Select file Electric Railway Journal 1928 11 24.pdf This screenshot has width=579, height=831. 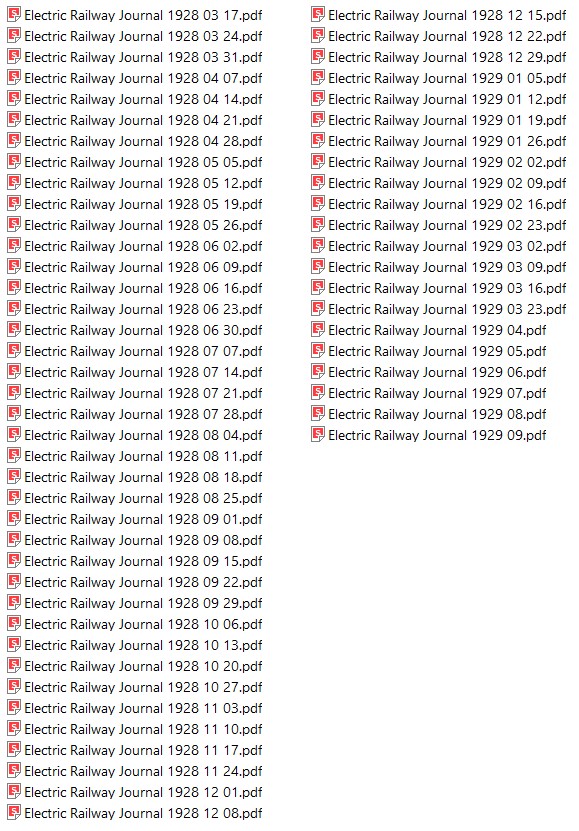(x=135, y=771)
